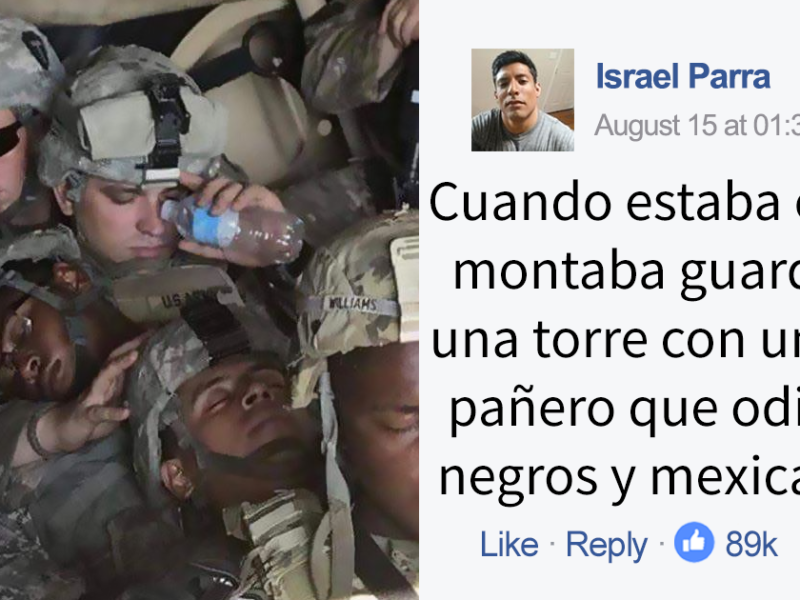
Task: Open the soldiers photo on the left
Action: click(209, 300)
